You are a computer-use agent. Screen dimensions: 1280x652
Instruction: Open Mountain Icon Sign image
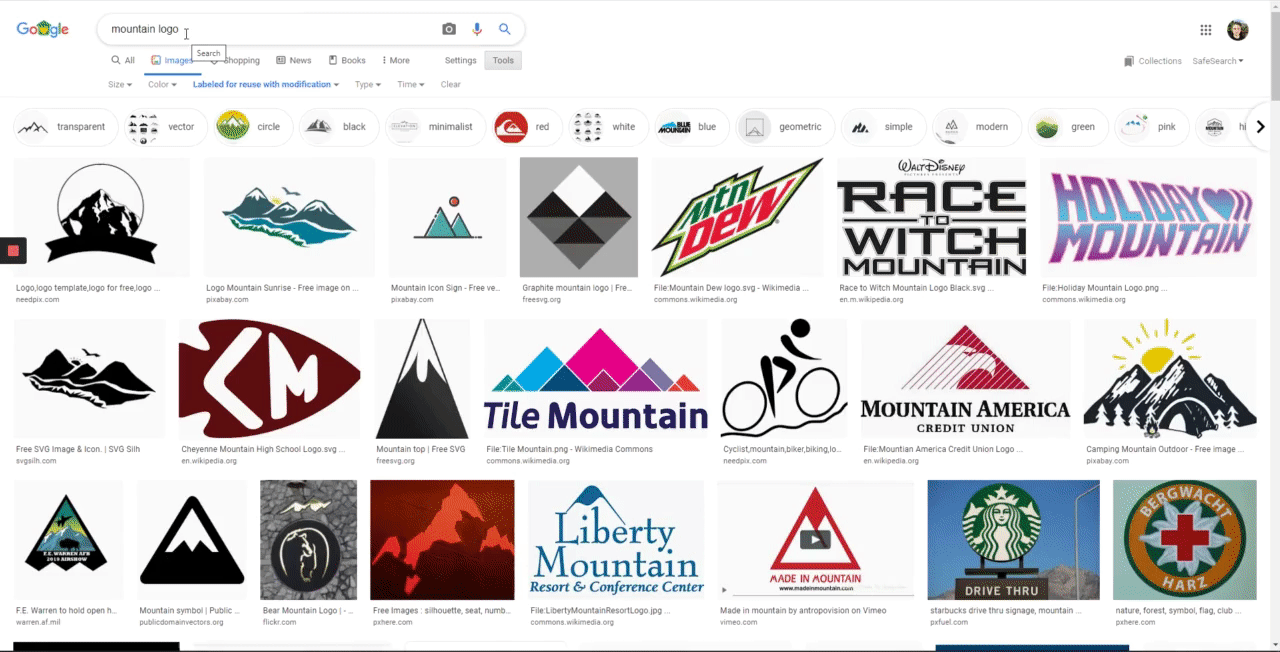(x=447, y=217)
